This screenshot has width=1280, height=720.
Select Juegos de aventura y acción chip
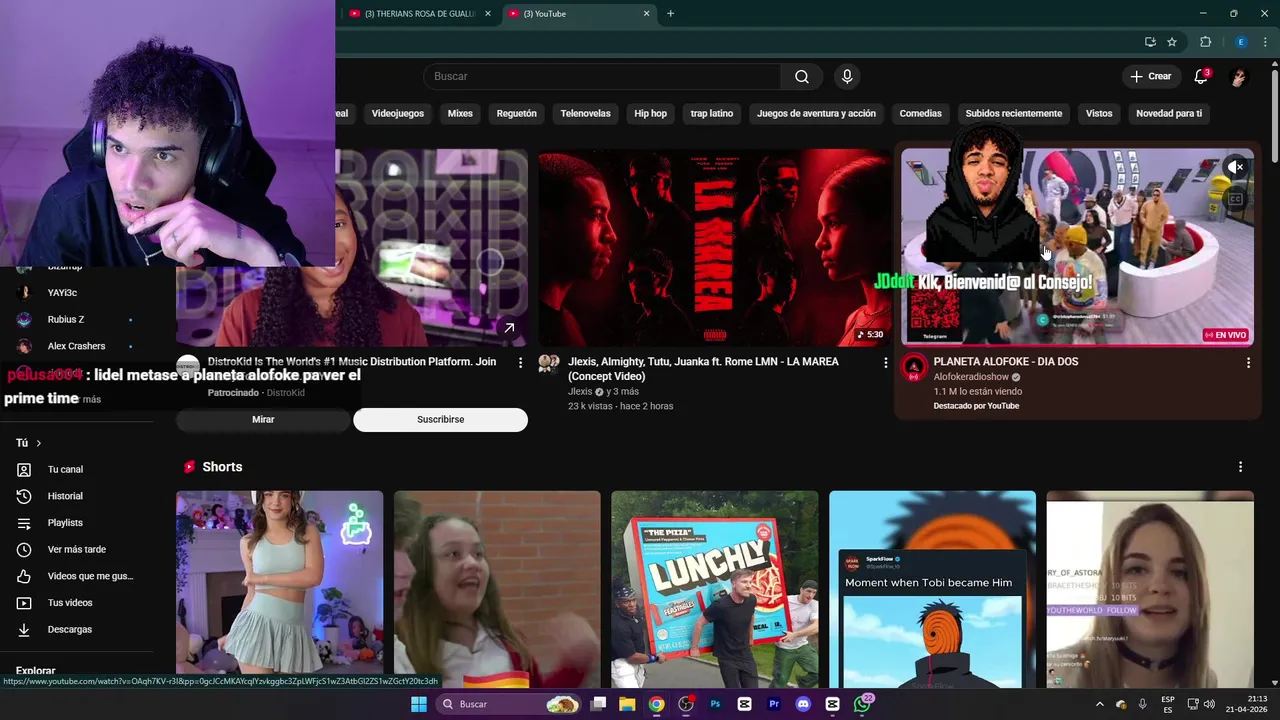tap(816, 113)
